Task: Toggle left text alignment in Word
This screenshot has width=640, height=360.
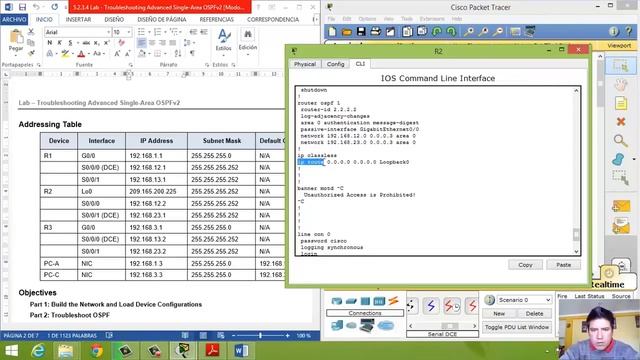Action: click(142, 42)
